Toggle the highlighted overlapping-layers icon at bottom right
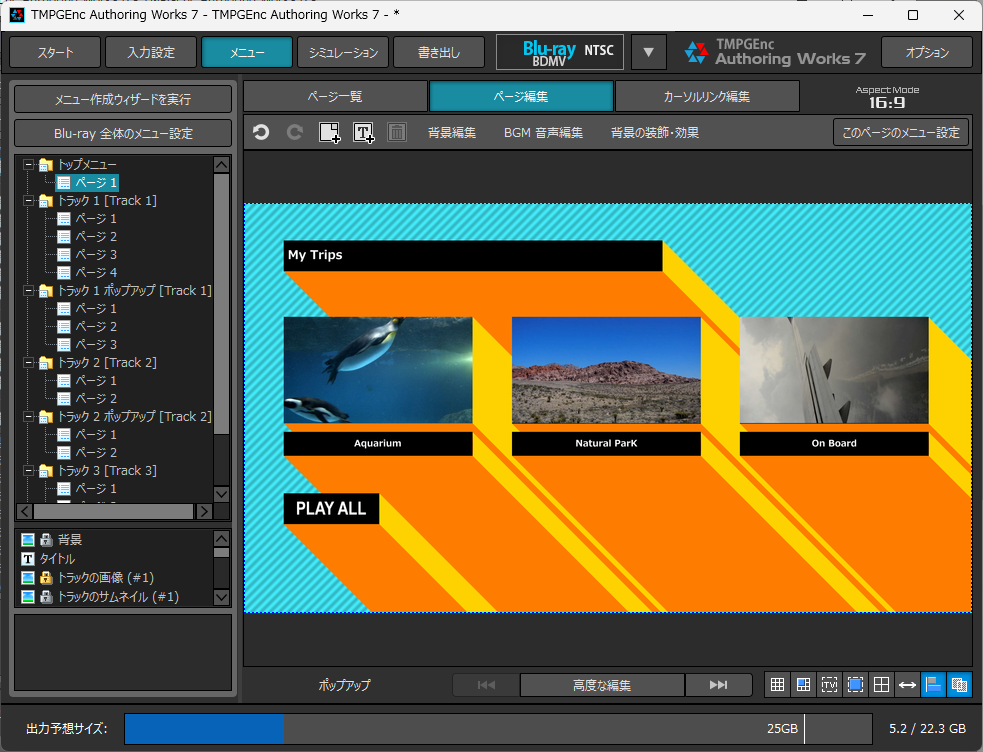The image size is (983, 752). 959,685
